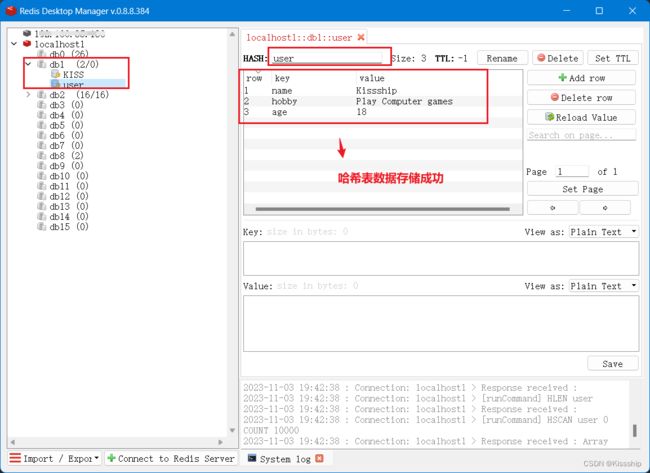Select the name row in hash table
The width and height of the screenshot is (650, 473).
383,90
